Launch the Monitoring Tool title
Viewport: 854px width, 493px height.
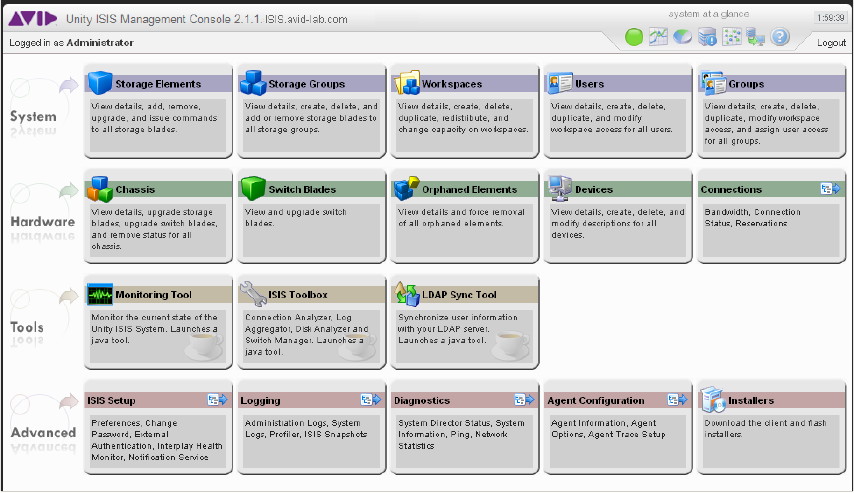(x=154, y=295)
